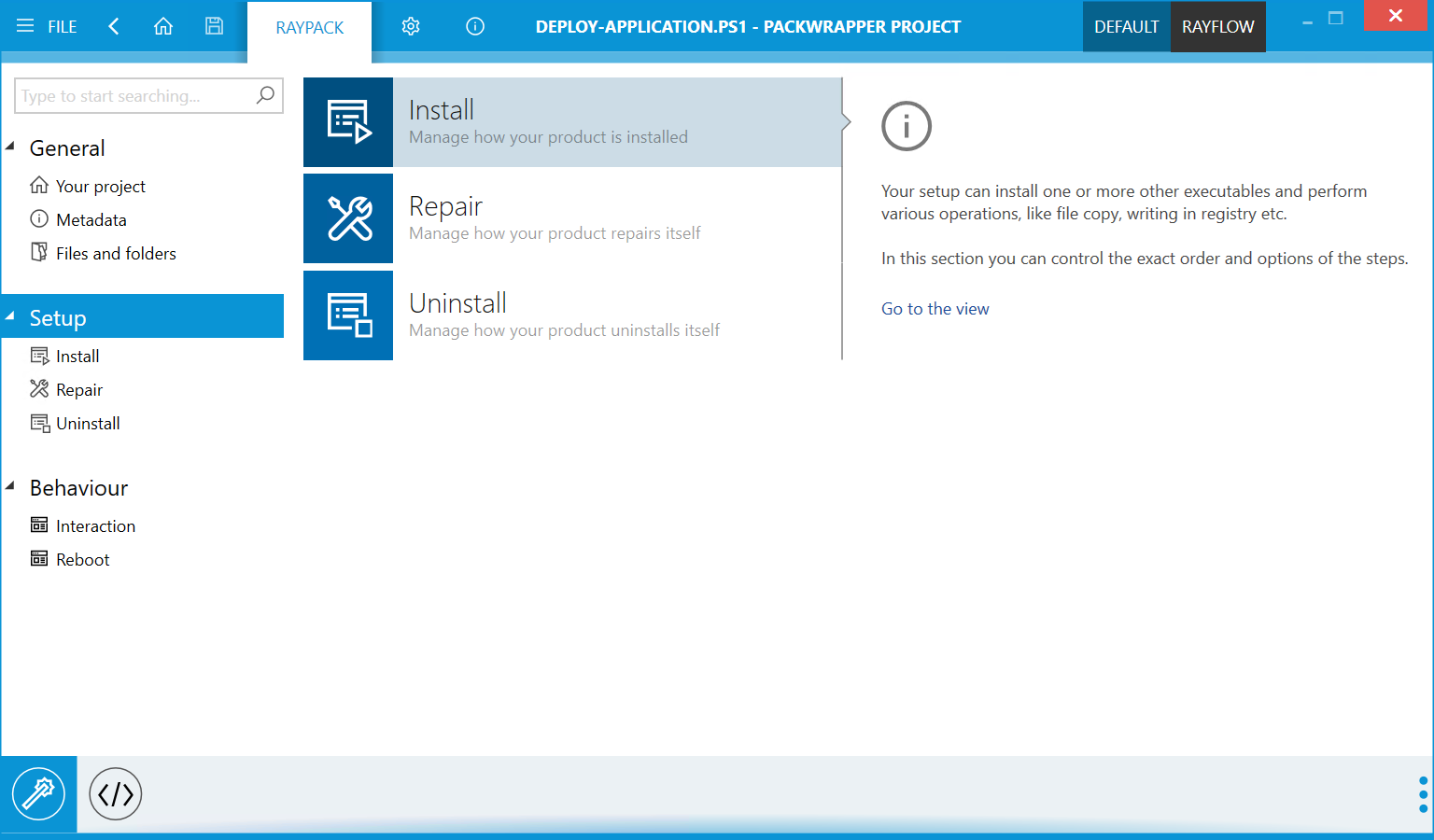Screen dimensions: 1434x840
Task: Open the Interaction item under Behaviour
Action: pyautogui.click(x=95, y=526)
